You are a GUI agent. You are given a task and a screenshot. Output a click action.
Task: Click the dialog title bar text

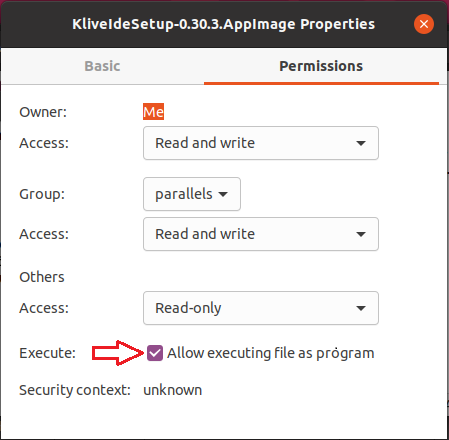click(x=224, y=24)
